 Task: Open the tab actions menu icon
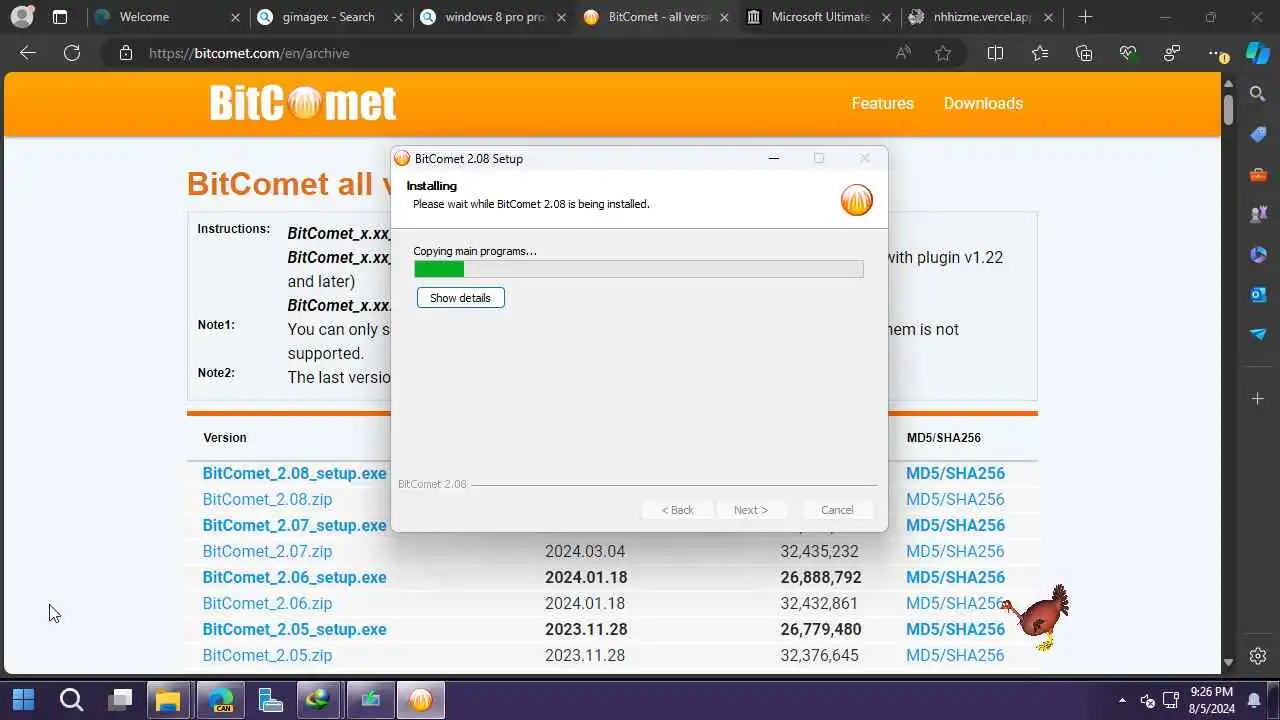tap(60, 17)
